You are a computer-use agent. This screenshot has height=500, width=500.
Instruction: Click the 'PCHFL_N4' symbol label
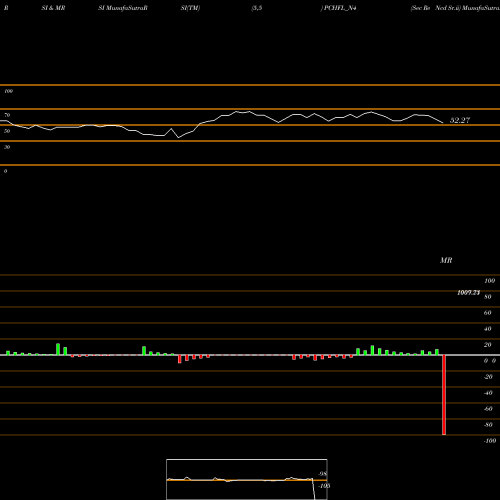pos(340,8)
